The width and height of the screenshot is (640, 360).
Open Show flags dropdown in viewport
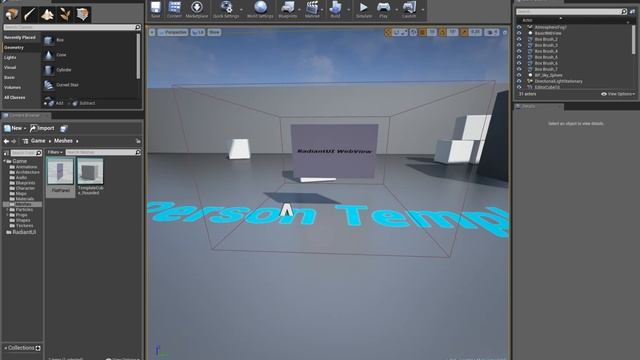[214, 32]
